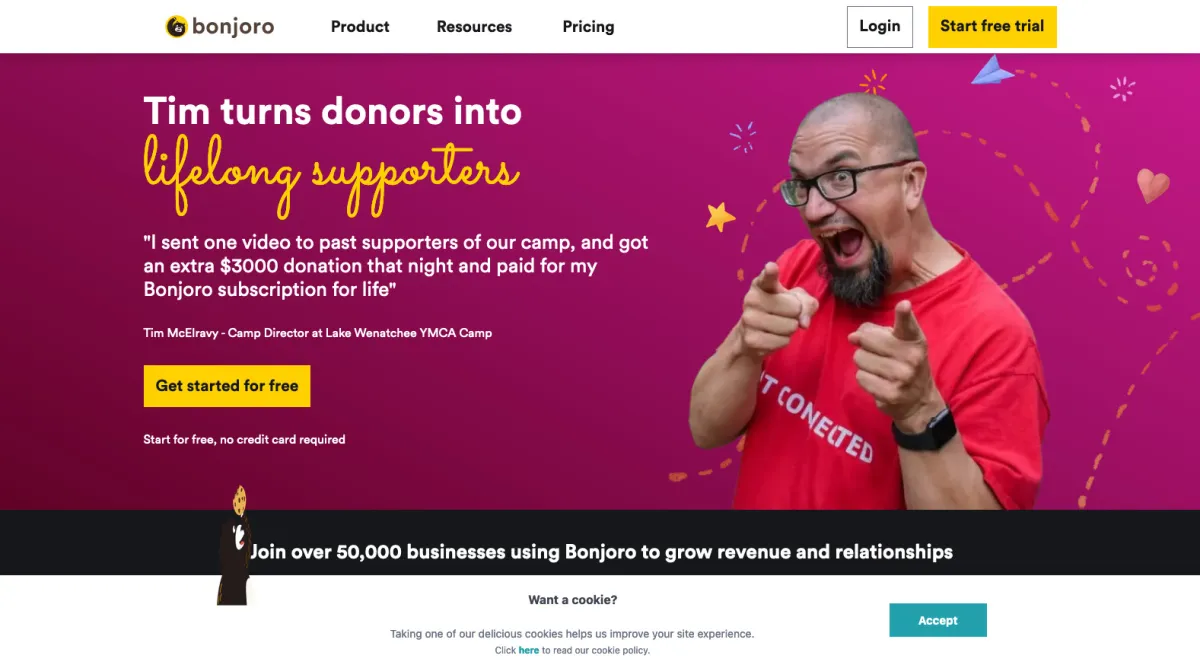Accept the cookie policy
Viewport: 1200px width, 665px height.
[x=938, y=620]
